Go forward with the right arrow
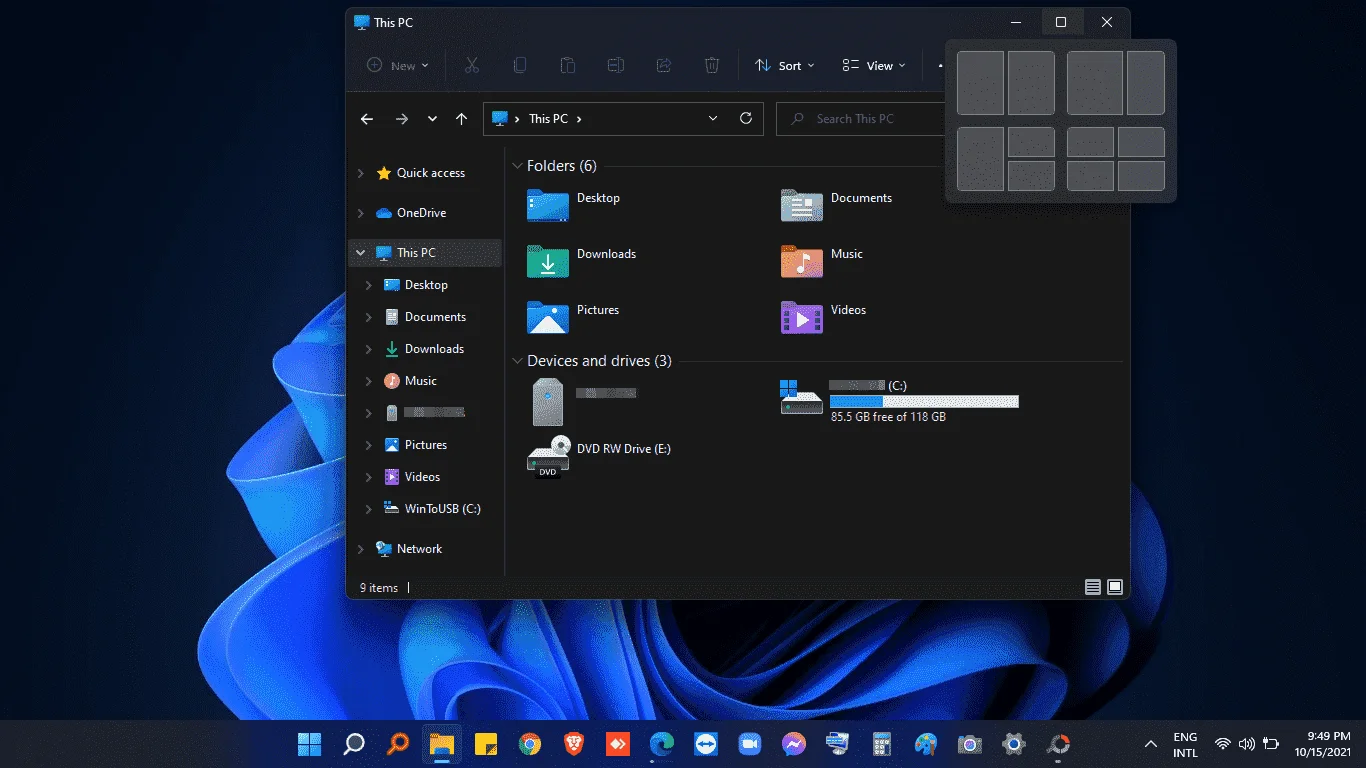The width and height of the screenshot is (1366, 768). click(x=402, y=119)
